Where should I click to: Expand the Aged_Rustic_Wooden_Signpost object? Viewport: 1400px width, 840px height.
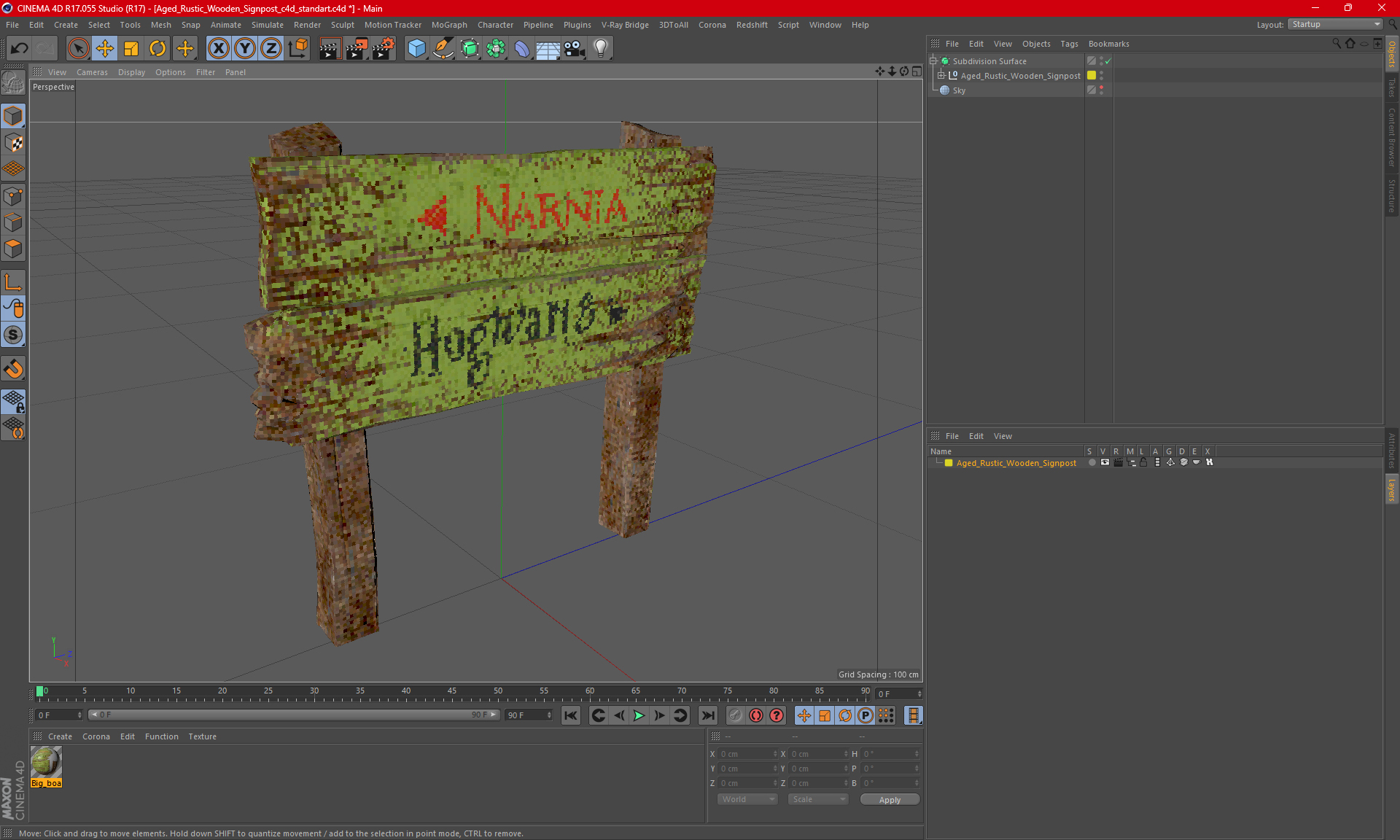coord(941,75)
